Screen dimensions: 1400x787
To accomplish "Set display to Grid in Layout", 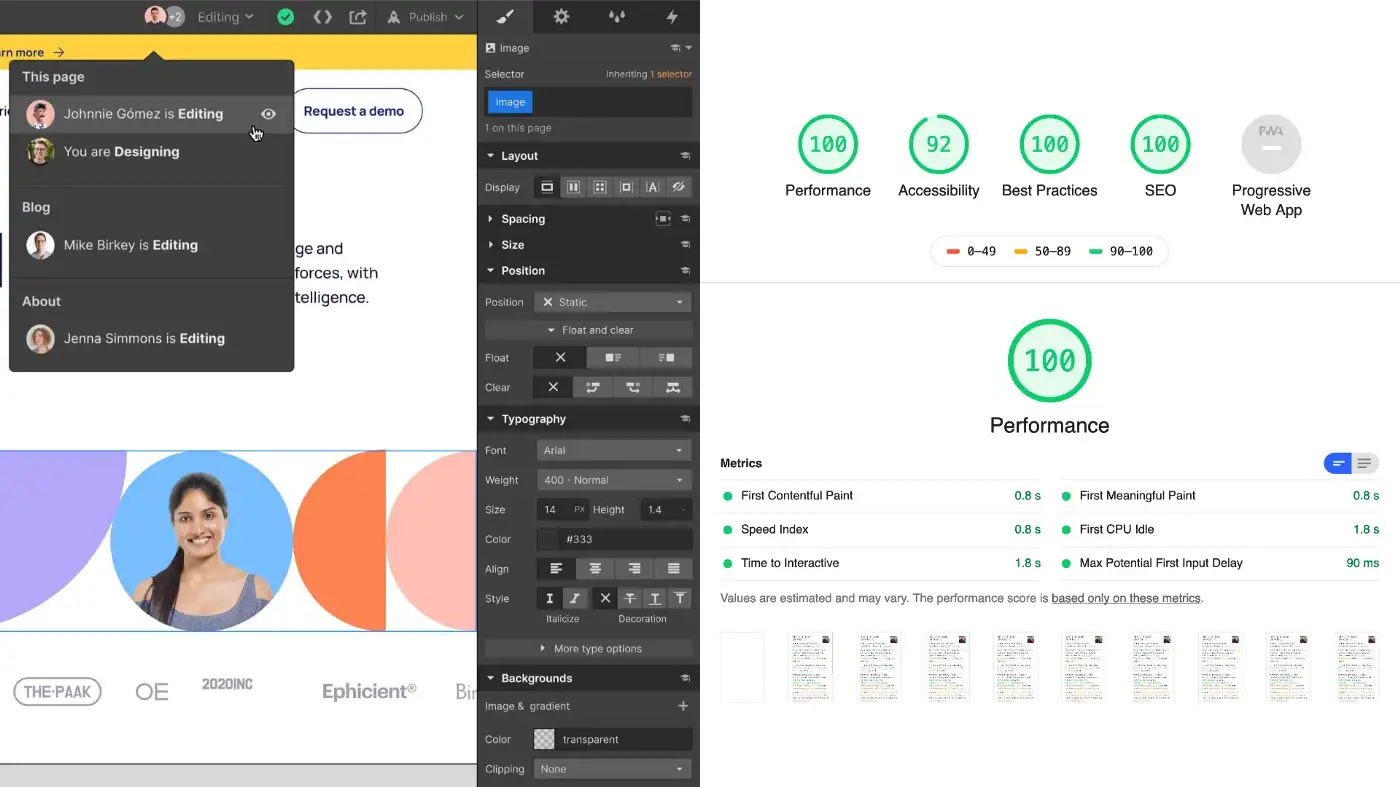I will coord(601,187).
